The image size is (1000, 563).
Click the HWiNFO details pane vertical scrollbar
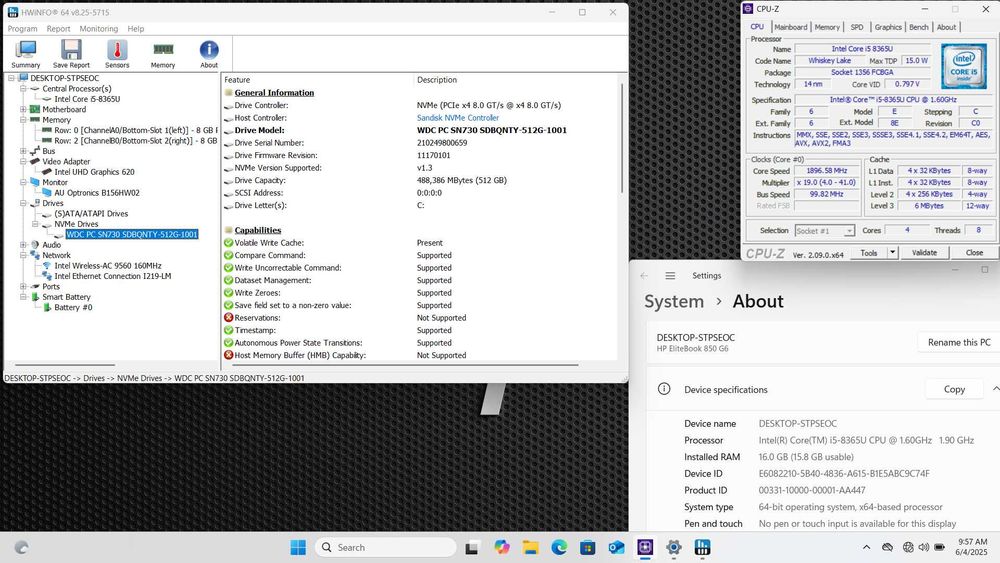[622, 137]
